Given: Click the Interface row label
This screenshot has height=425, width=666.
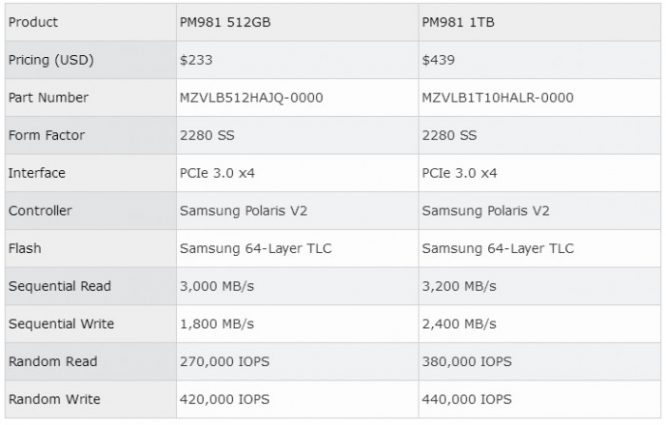Looking at the screenshot, I should (x=37, y=173).
